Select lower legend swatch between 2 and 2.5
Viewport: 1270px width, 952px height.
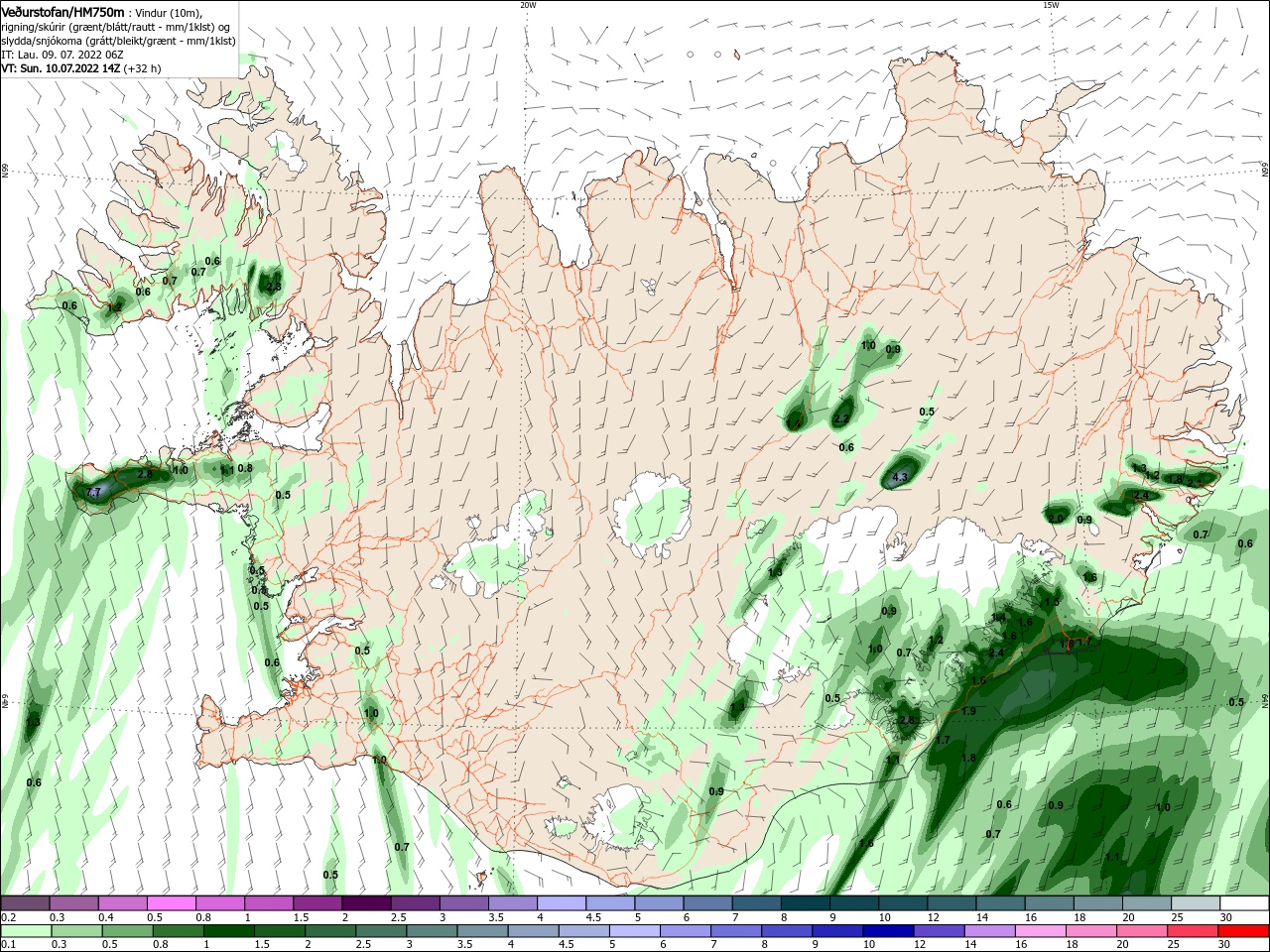coord(330,931)
